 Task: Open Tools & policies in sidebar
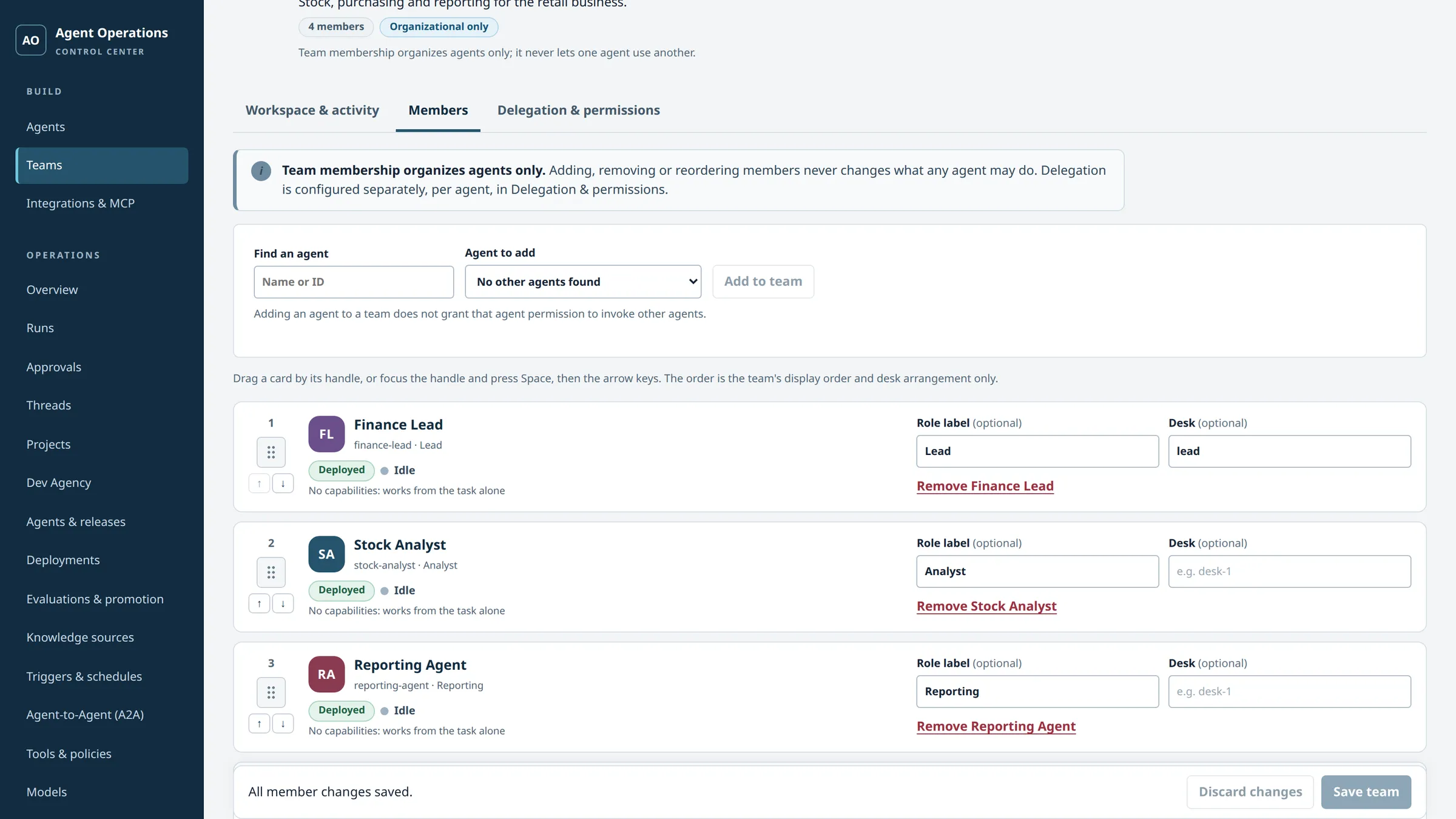pyautogui.click(x=102, y=753)
